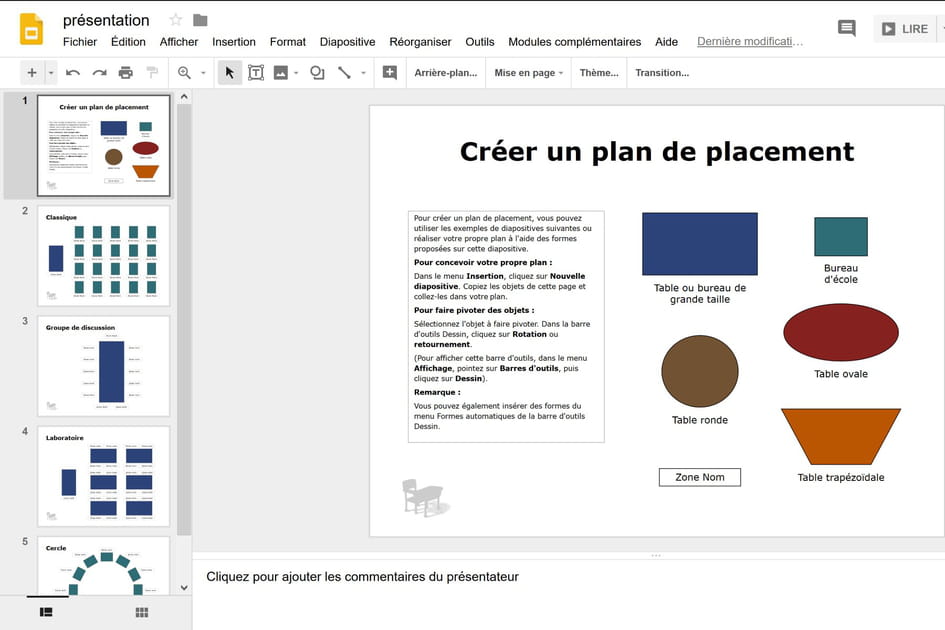Click the Dernière modification link

750,42
